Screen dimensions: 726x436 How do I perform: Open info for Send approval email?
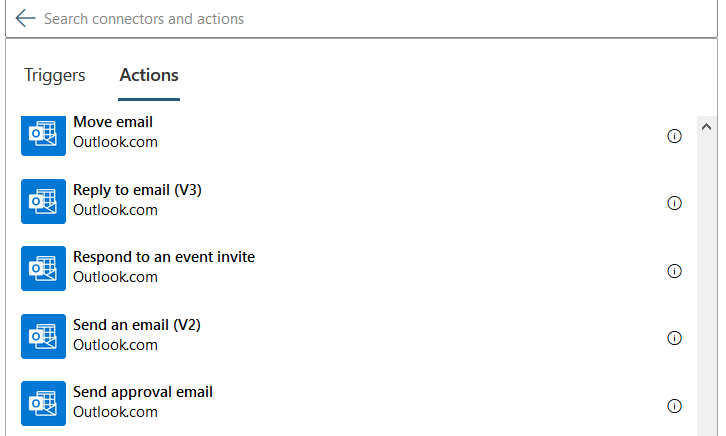pos(674,406)
